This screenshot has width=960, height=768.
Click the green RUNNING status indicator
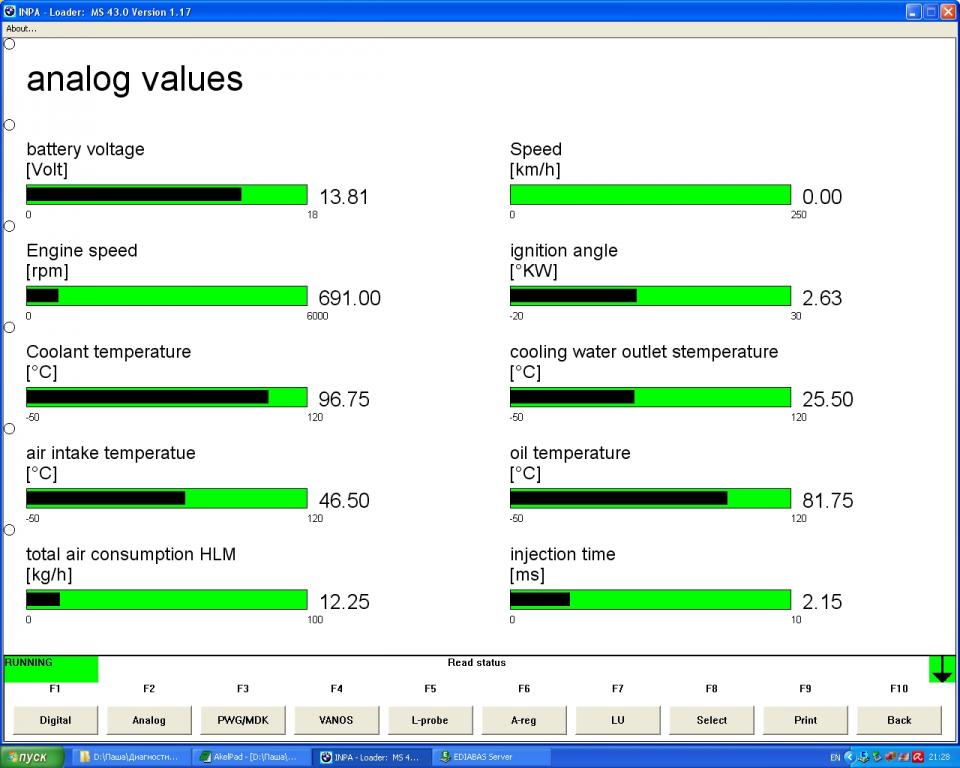click(51, 669)
